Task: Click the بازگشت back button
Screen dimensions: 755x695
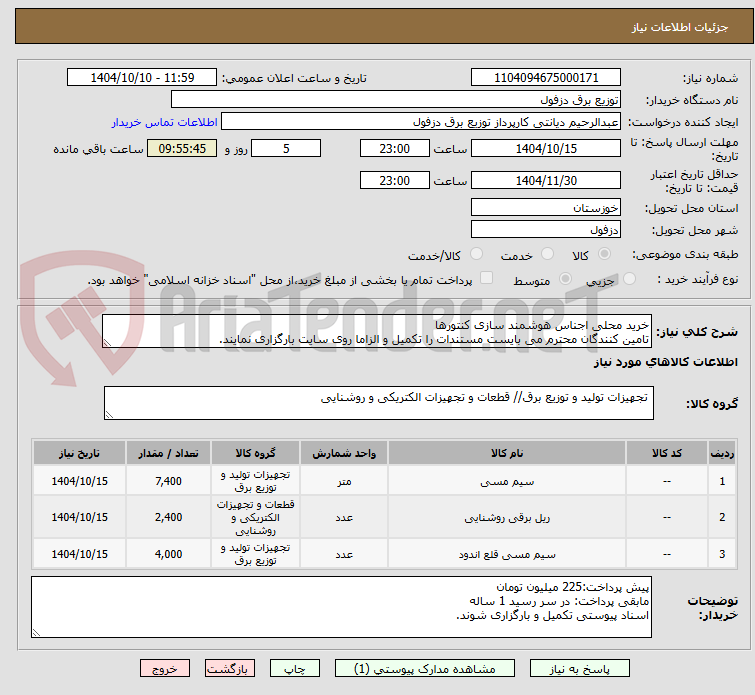Action: click(x=230, y=669)
